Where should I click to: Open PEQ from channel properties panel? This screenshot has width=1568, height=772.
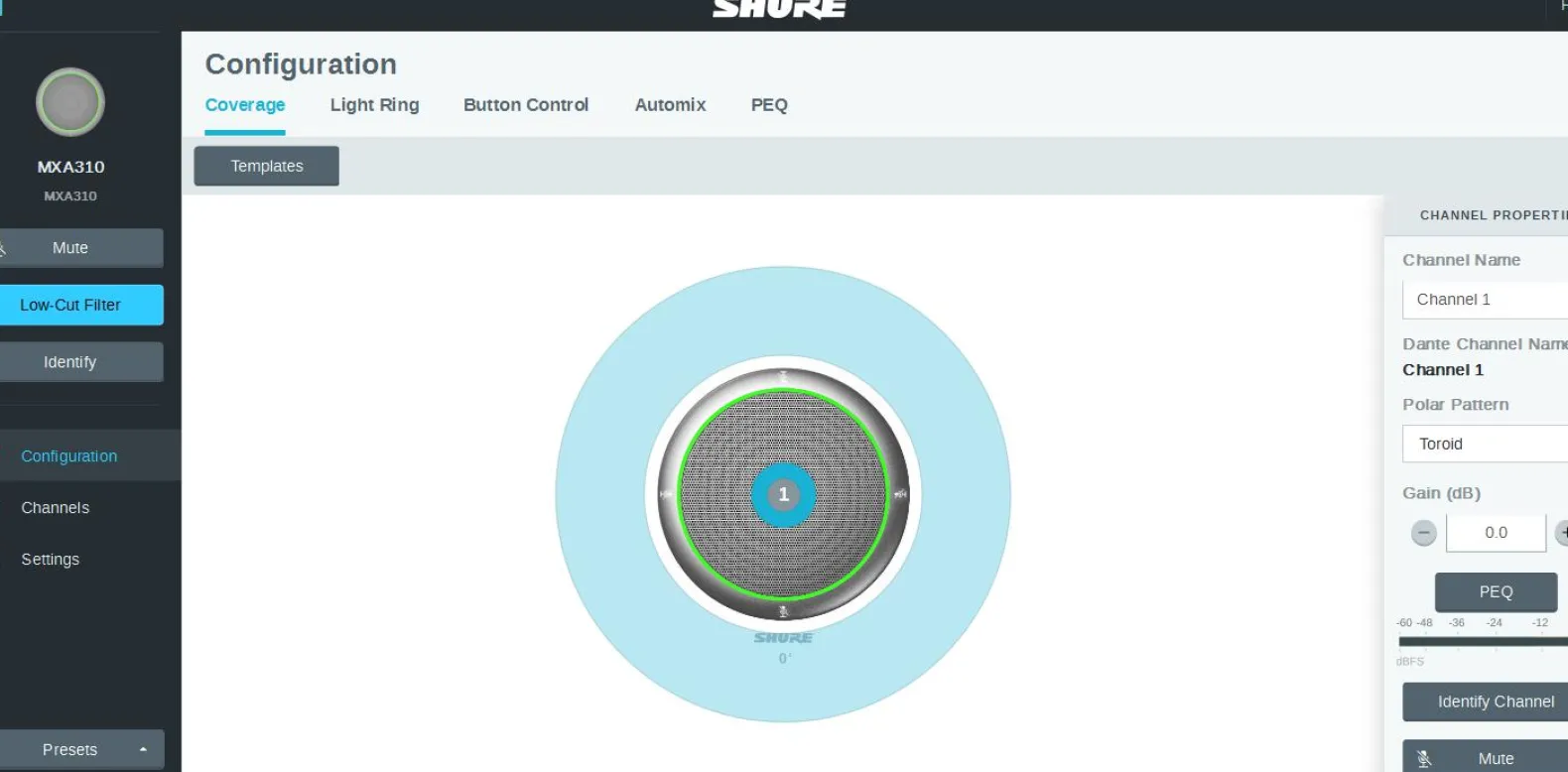(1495, 592)
